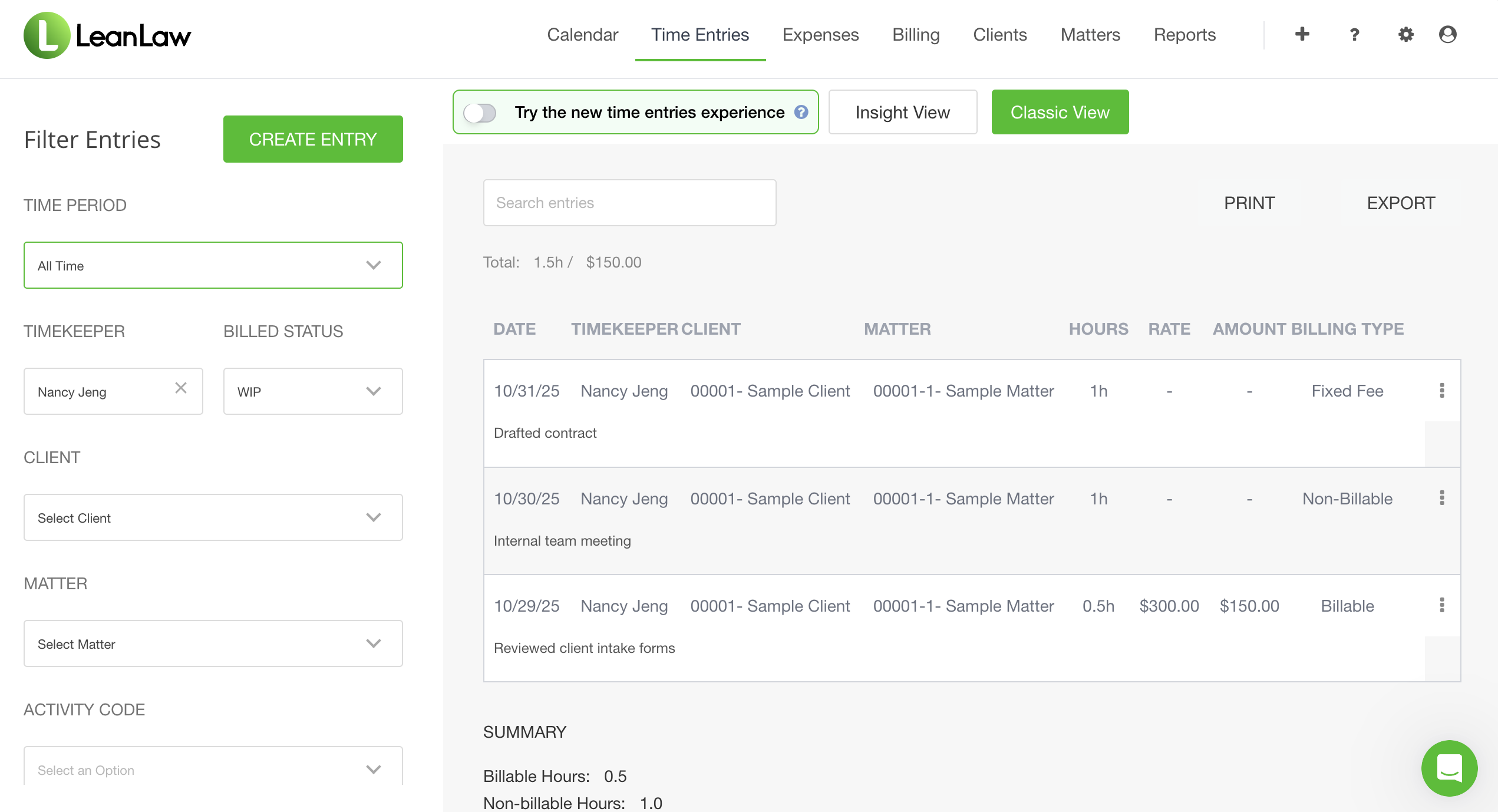This screenshot has height=812, width=1498.
Task: Click the plus quick-add icon
Action: (x=1302, y=34)
